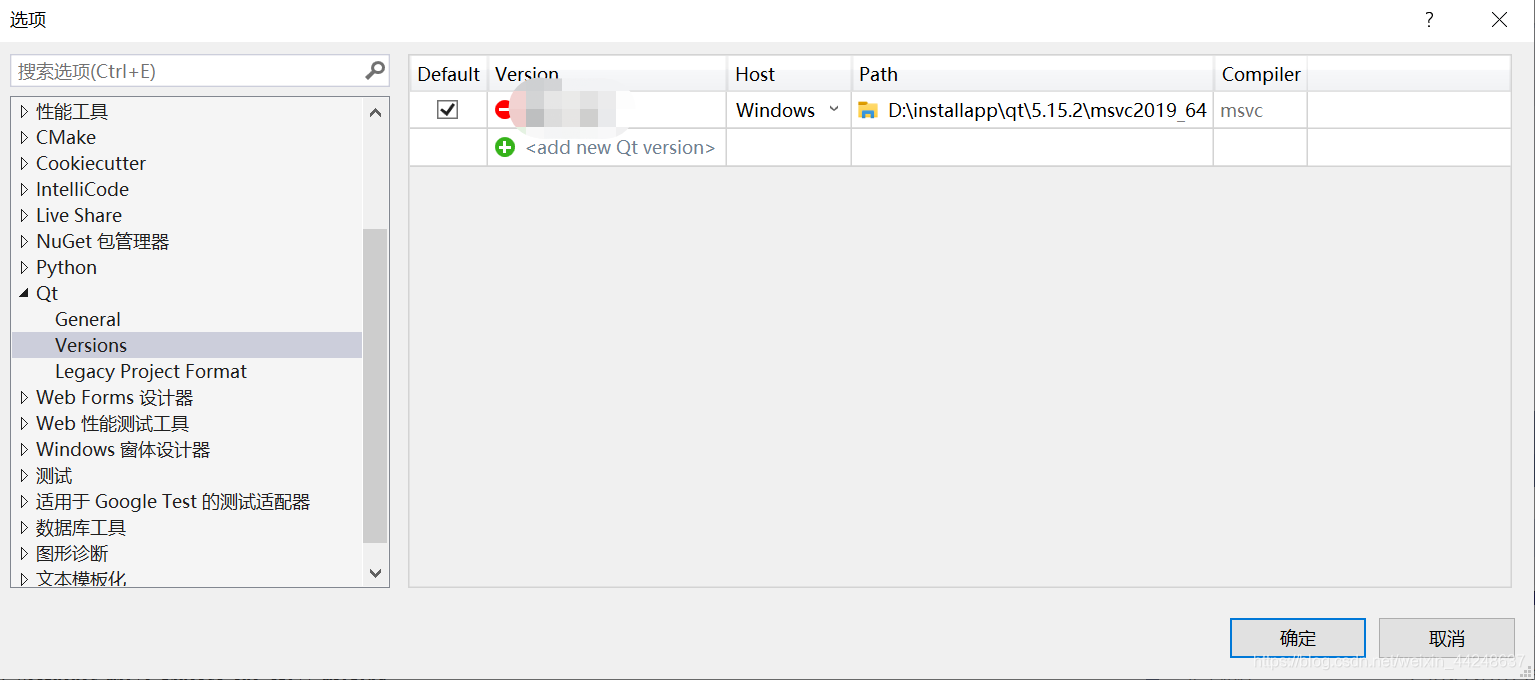Remove the Qt version with the red minus icon
1535x680 pixels.
[503, 110]
